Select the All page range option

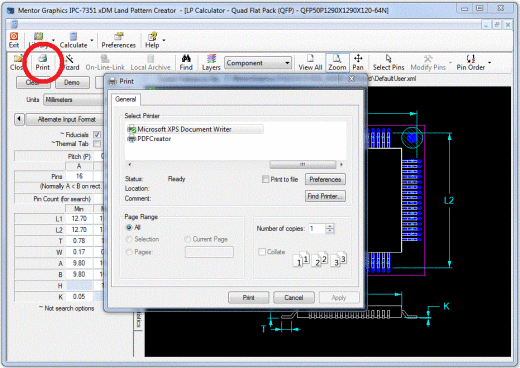129,228
